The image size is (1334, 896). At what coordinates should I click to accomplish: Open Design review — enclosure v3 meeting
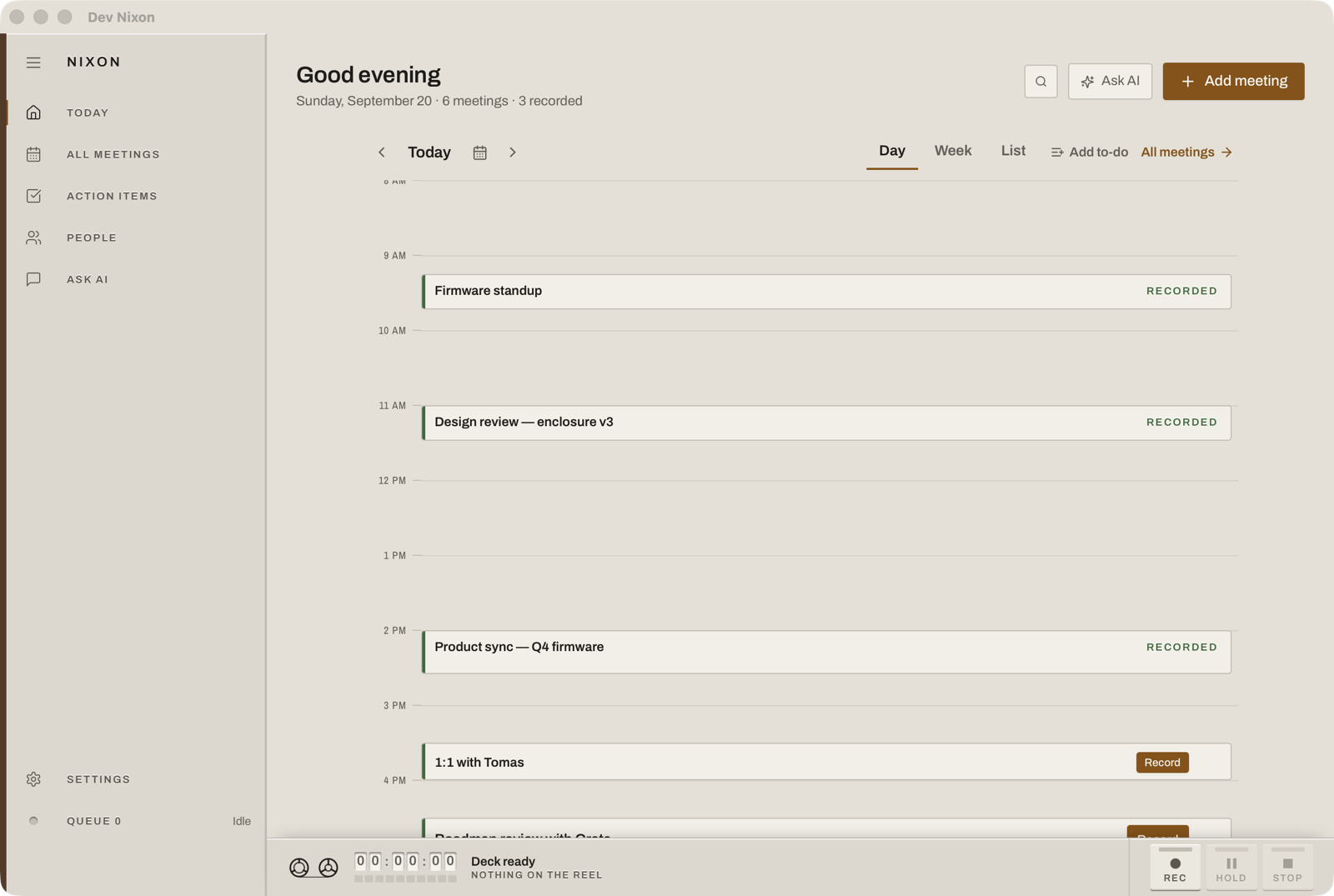coord(826,423)
